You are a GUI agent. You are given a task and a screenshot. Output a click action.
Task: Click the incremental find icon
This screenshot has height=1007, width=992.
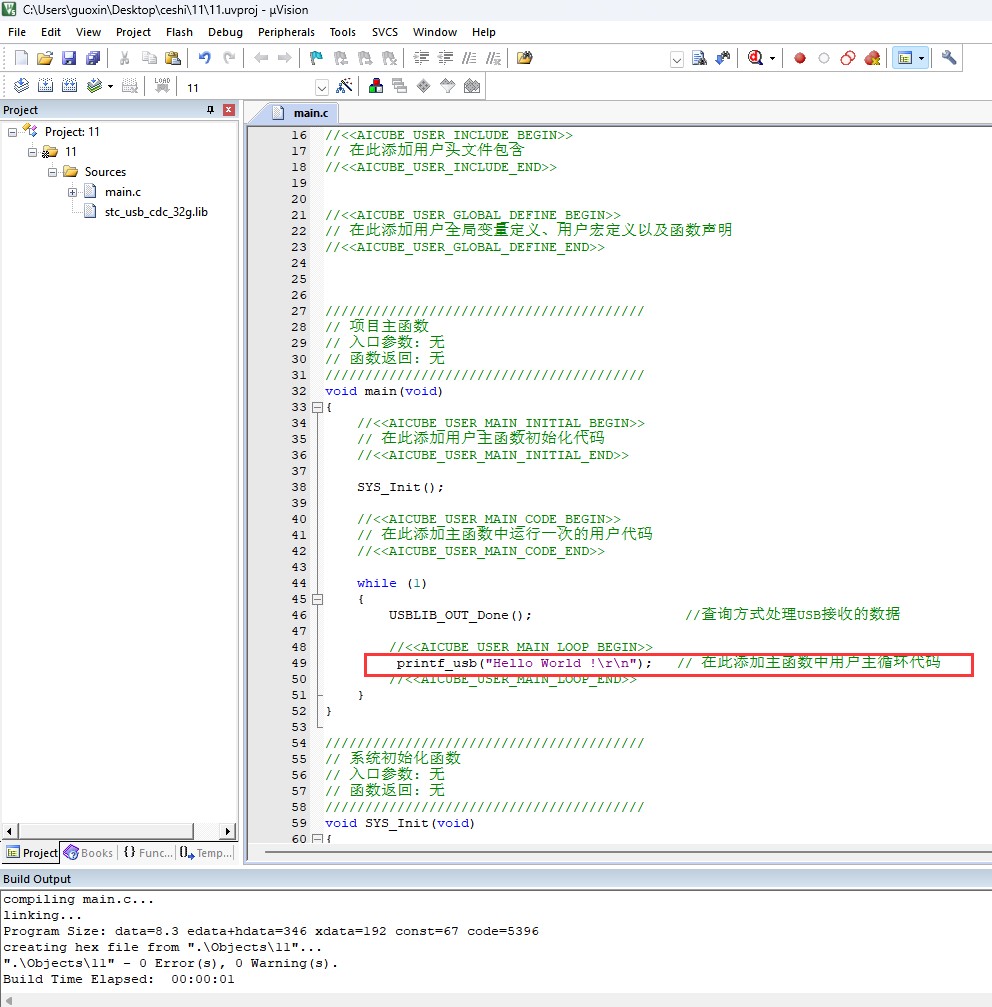[x=723, y=58]
